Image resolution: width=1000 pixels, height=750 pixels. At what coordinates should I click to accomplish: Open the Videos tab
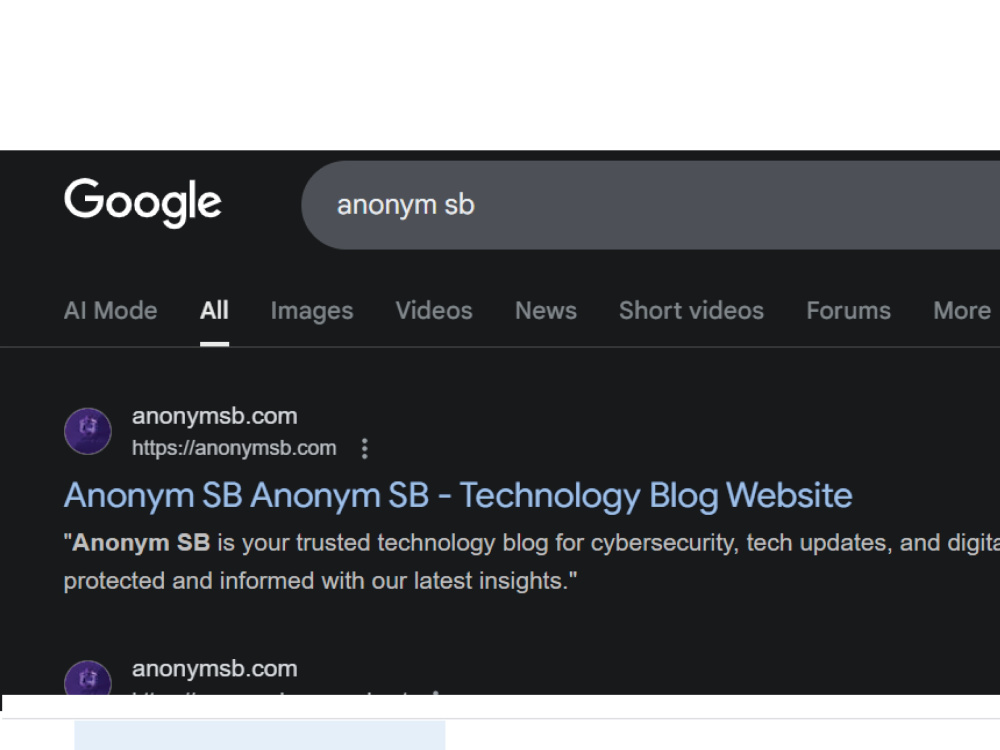pyautogui.click(x=434, y=311)
